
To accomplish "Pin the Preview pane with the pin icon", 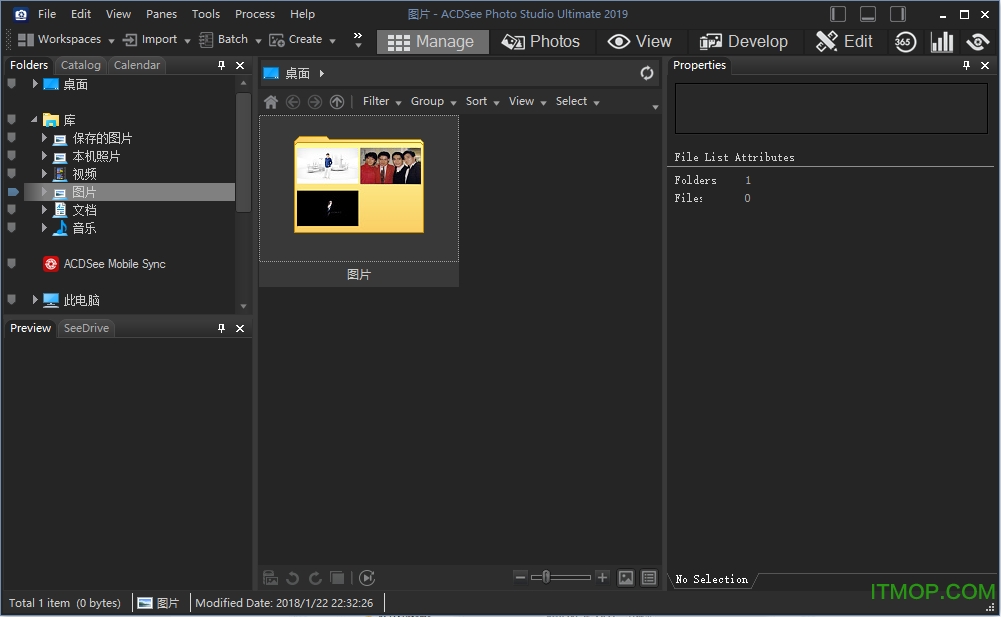I will [222, 327].
